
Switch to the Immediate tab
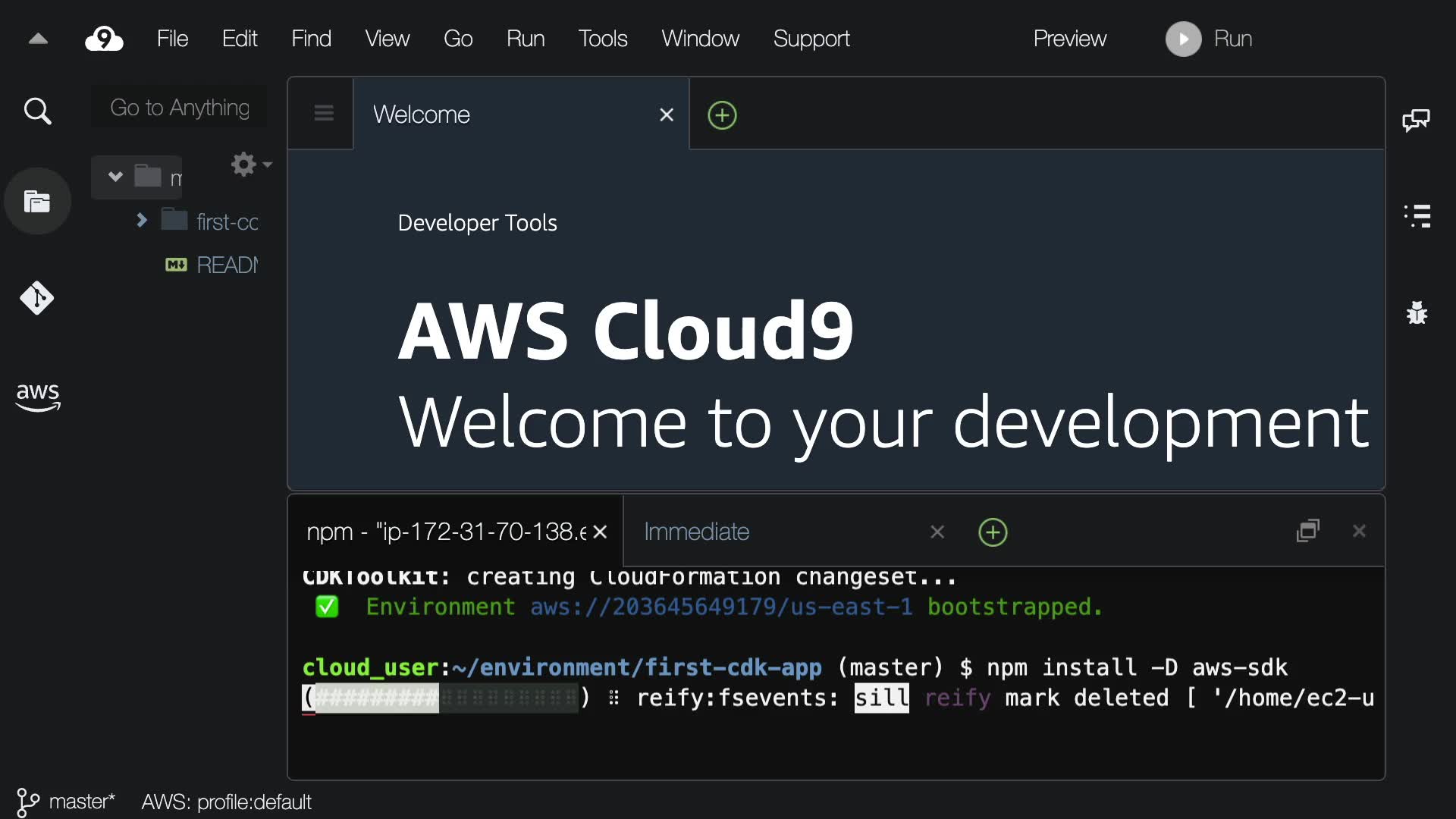[696, 532]
